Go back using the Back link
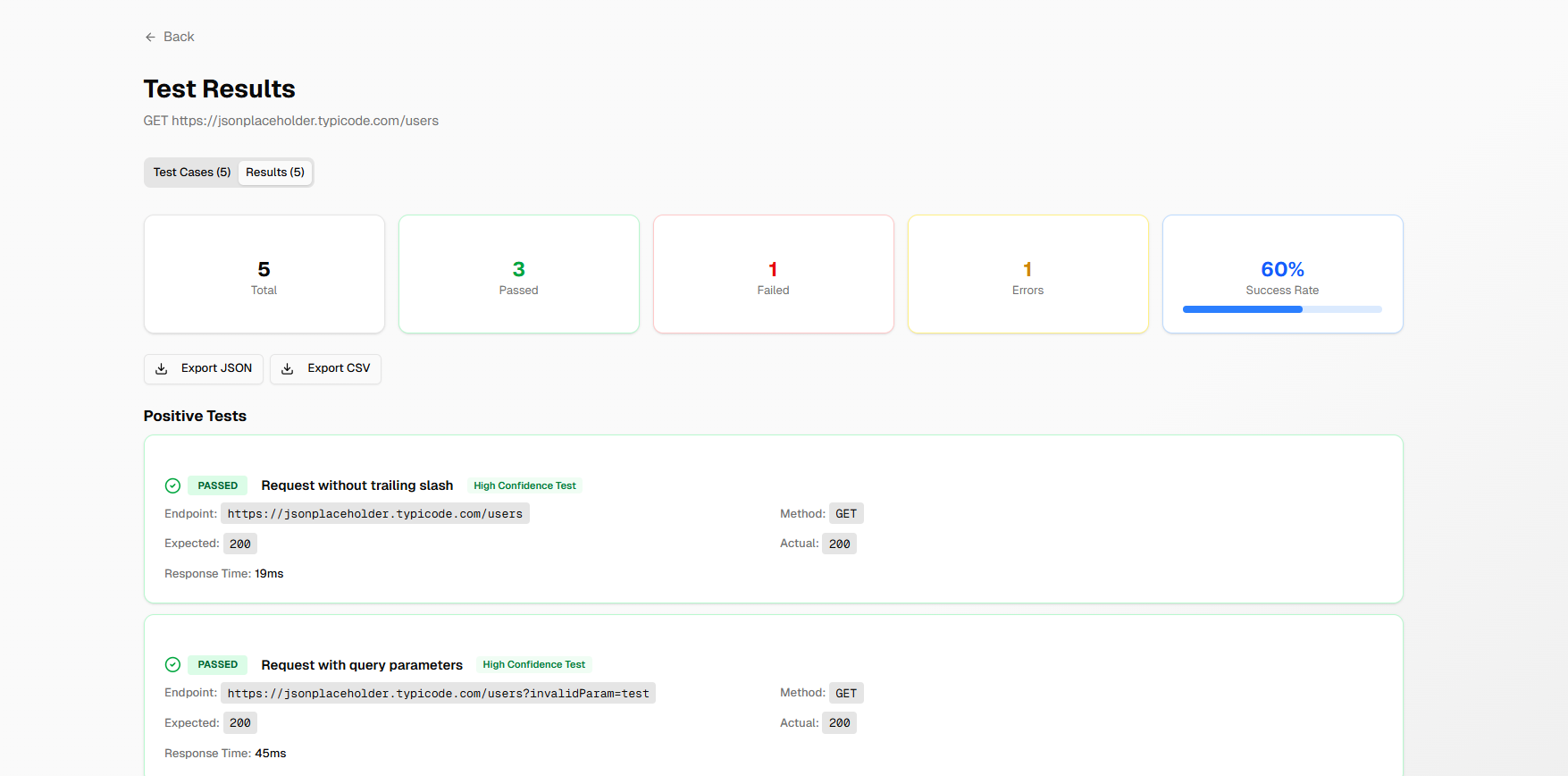The image size is (1568, 776). point(170,37)
